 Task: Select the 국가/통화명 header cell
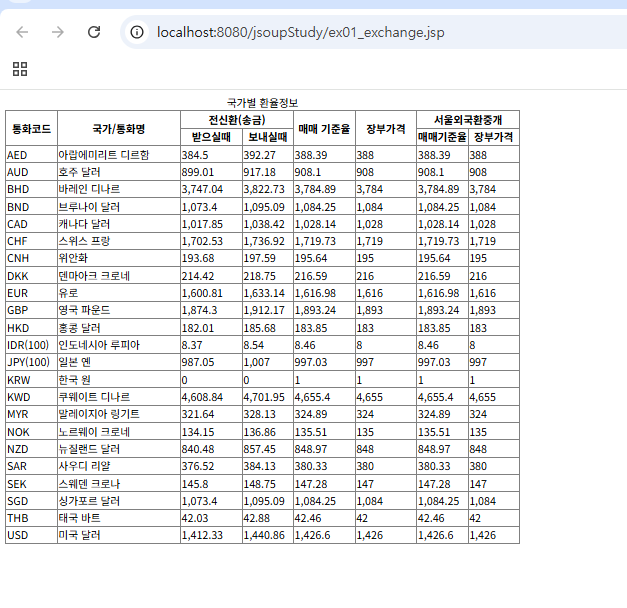(119, 128)
